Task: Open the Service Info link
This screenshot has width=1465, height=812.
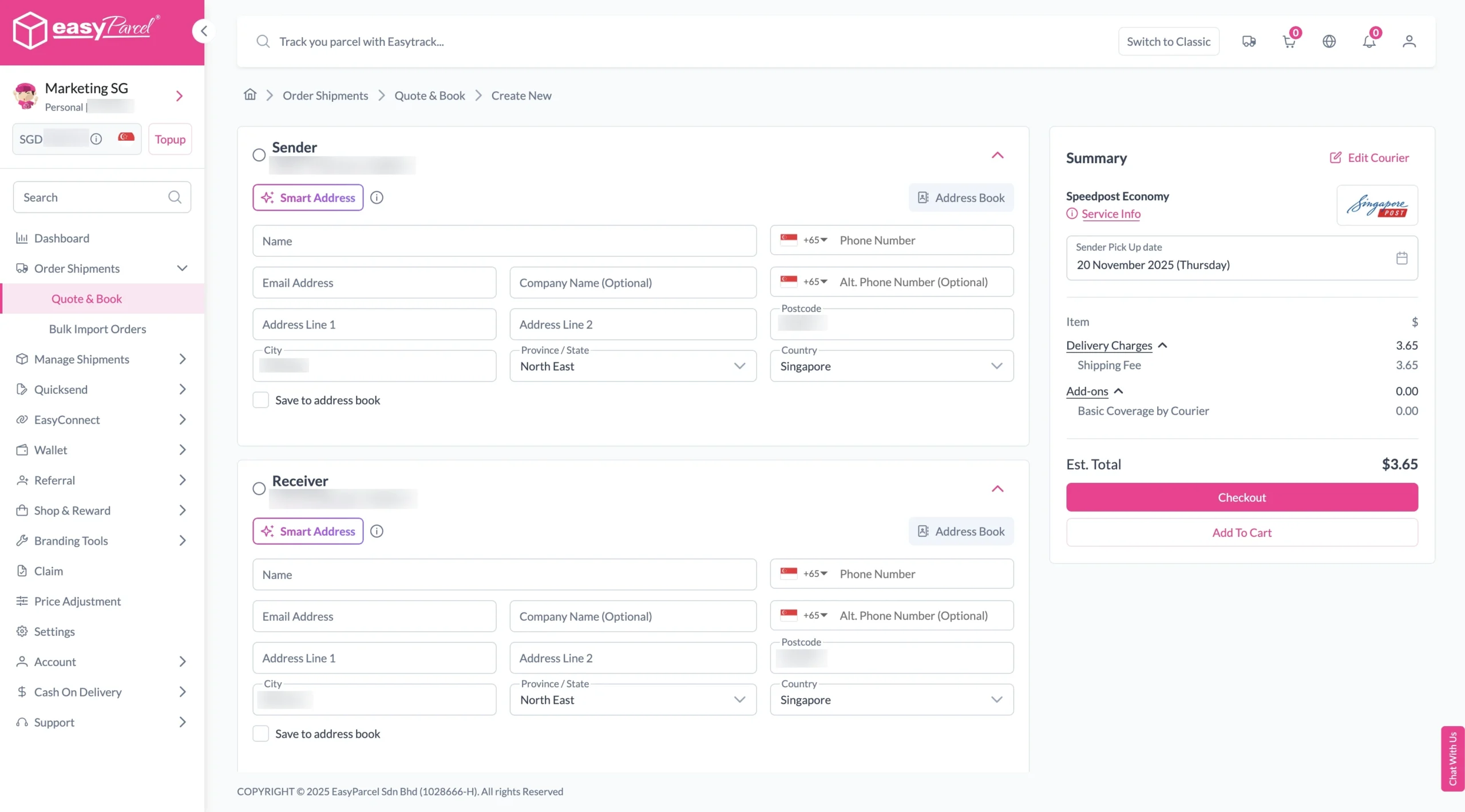Action: pos(1111,214)
